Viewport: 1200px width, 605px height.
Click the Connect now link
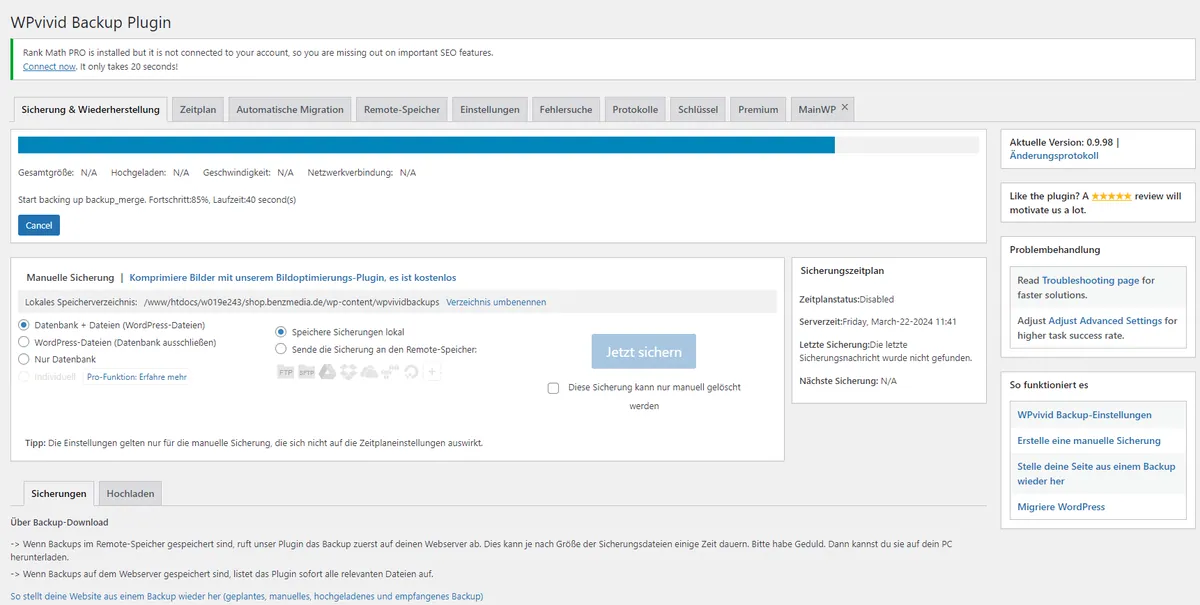(49, 66)
